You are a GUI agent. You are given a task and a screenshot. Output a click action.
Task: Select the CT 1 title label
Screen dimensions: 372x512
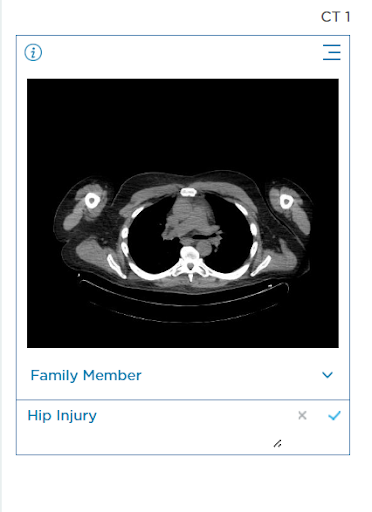click(x=335, y=17)
